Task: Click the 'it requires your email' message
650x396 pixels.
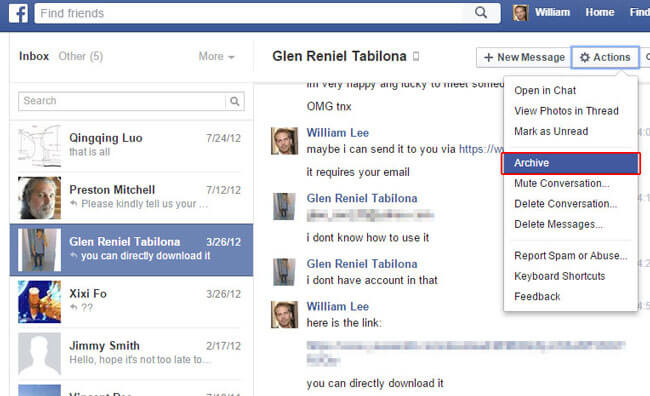Action: point(358,172)
